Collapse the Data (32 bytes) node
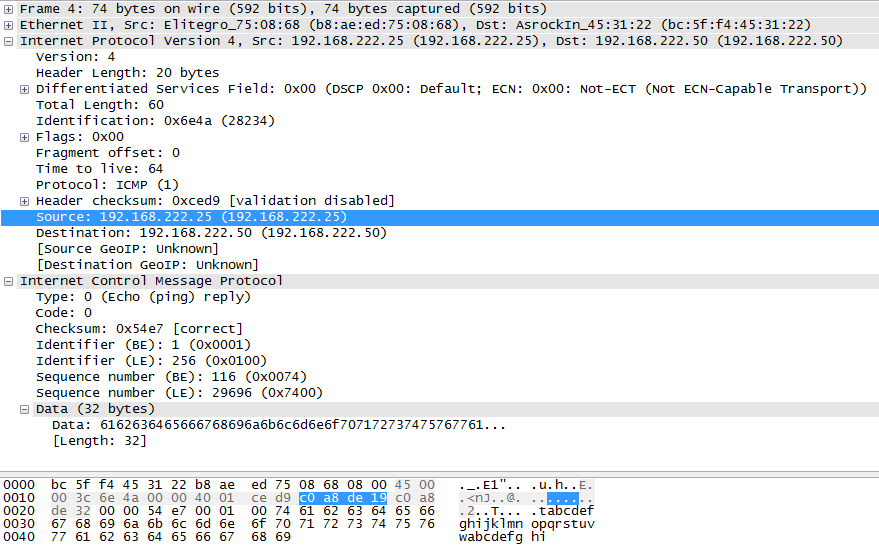Image resolution: width=879 pixels, height=549 pixels. (x=24, y=409)
